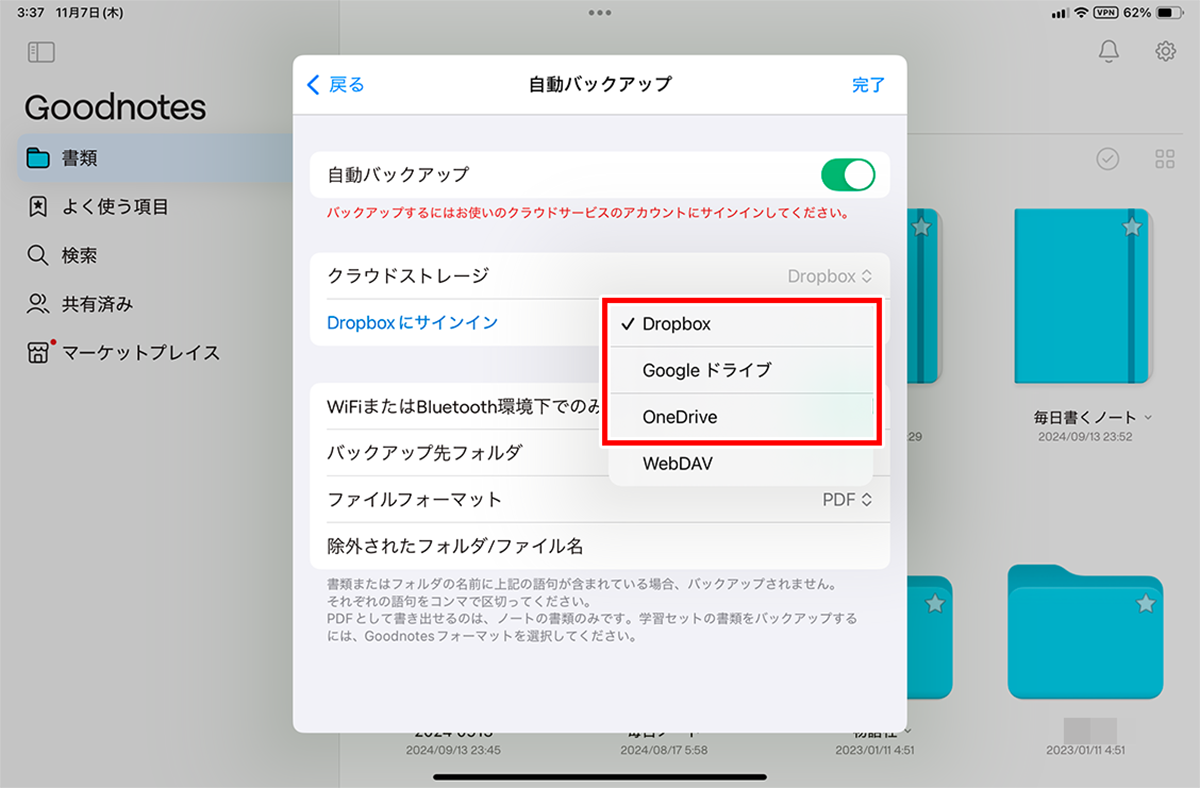Switch to grid view icon
The height and width of the screenshot is (788, 1200).
click(1165, 158)
